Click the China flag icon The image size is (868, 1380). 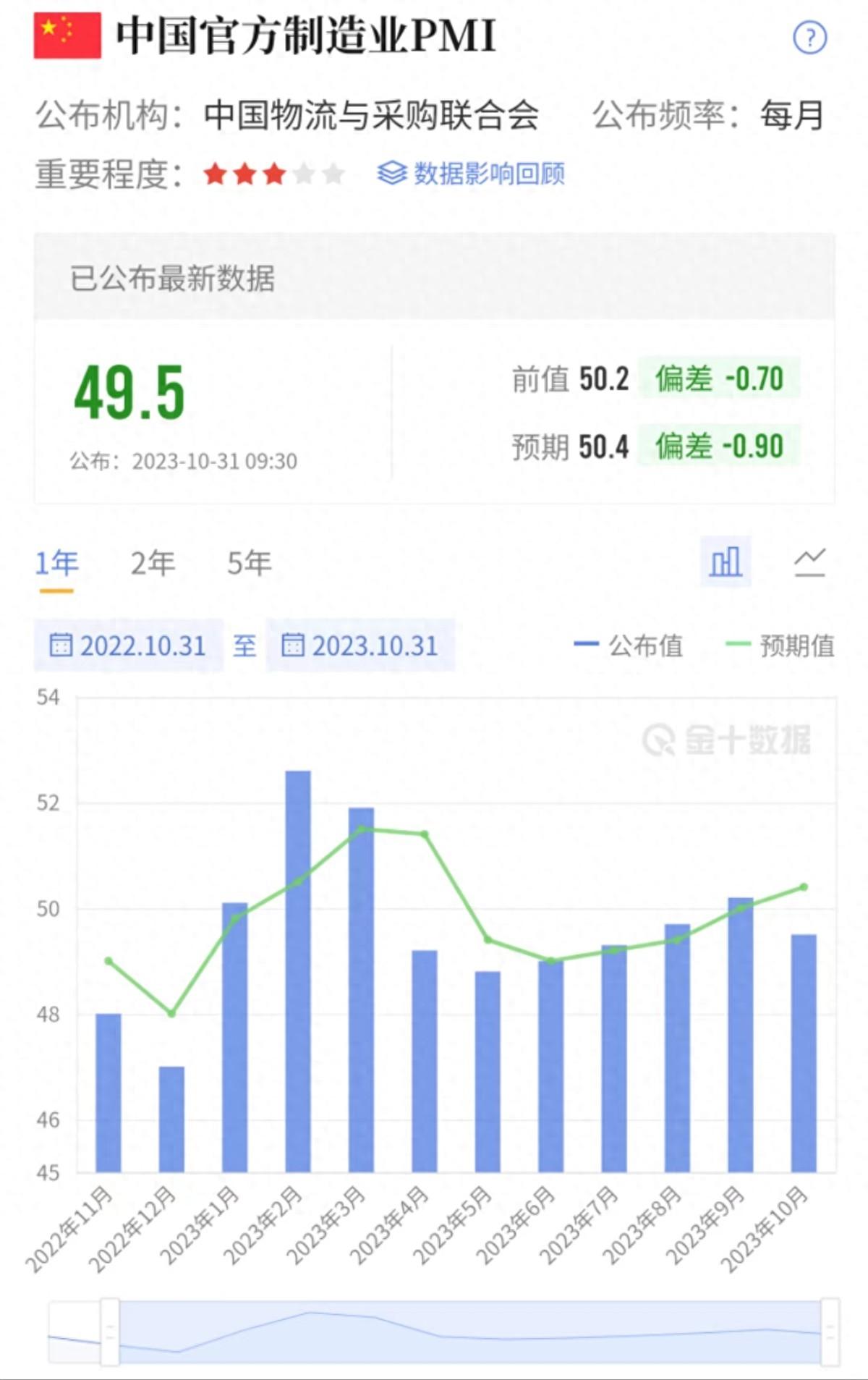(67, 35)
